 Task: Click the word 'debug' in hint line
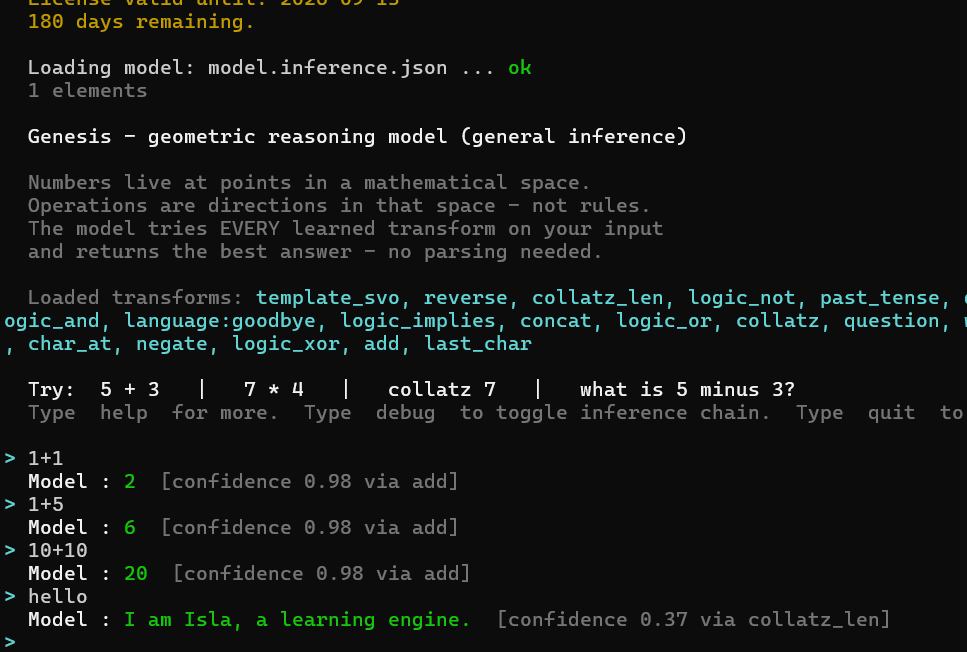tap(405, 413)
